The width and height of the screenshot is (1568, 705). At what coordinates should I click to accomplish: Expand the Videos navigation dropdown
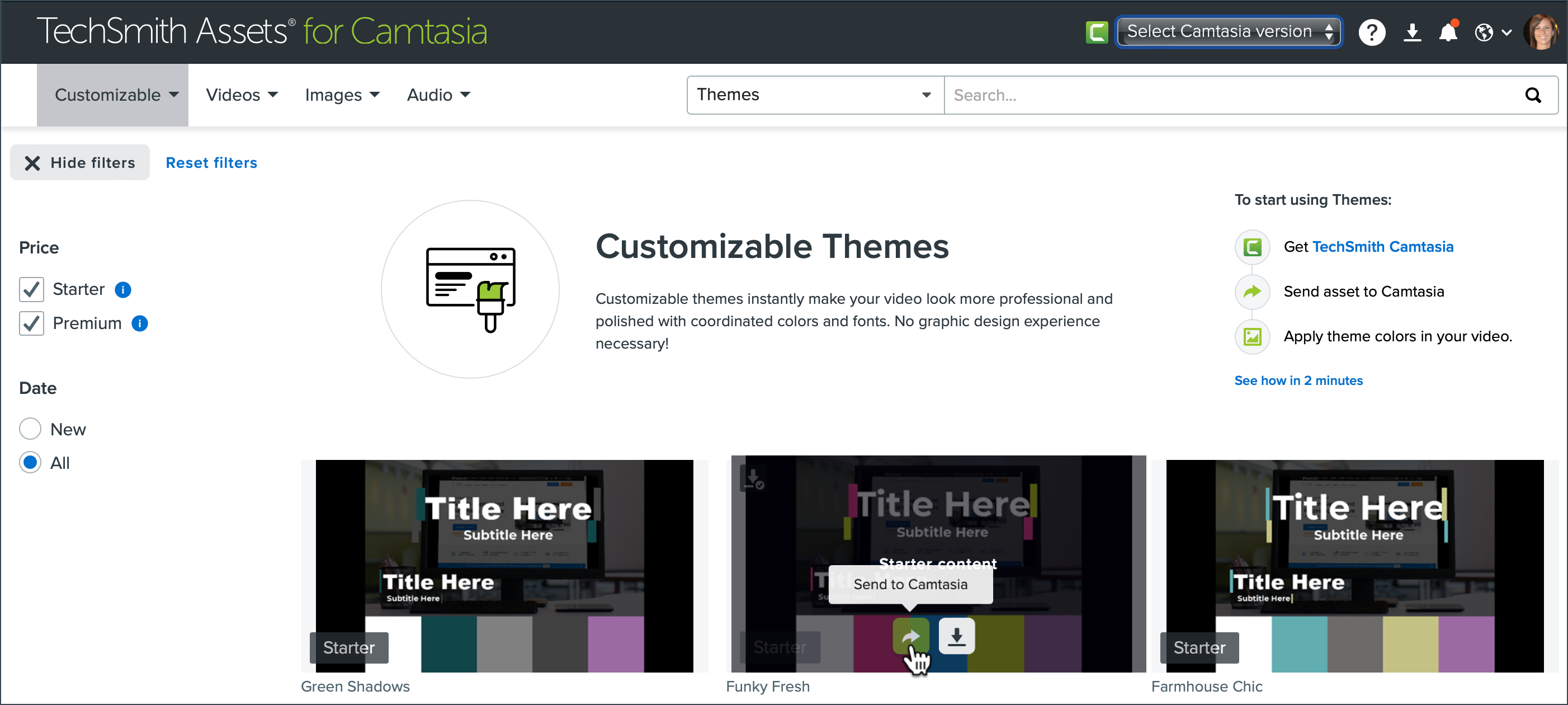[242, 95]
